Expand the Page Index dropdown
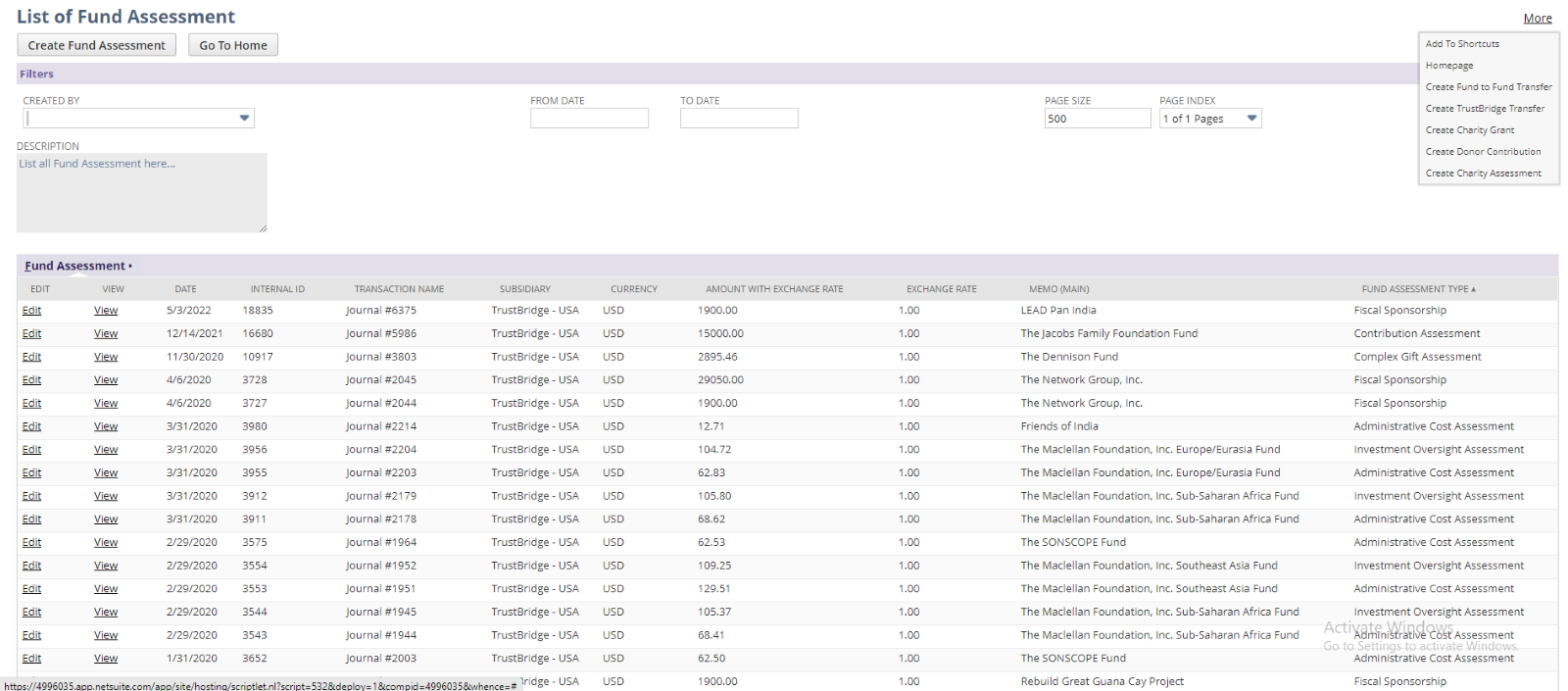The height and width of the screenshot is (691, 1568). tap(1250, 119)
